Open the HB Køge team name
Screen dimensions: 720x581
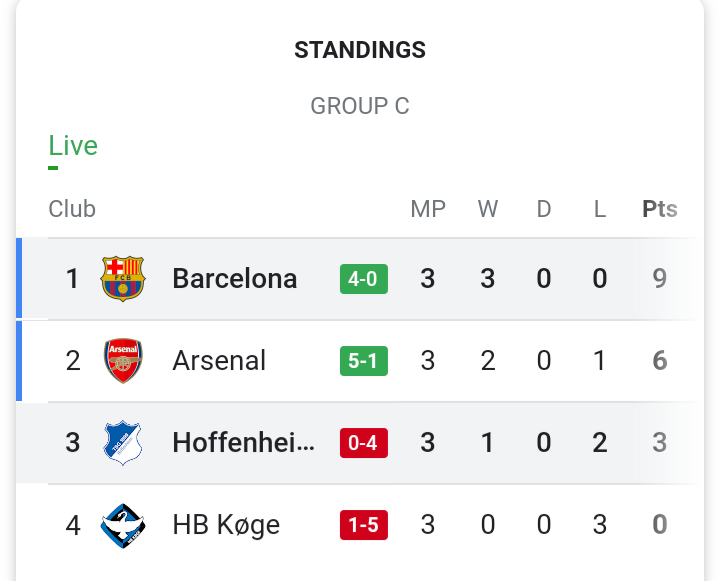click(x=226, y=525)
